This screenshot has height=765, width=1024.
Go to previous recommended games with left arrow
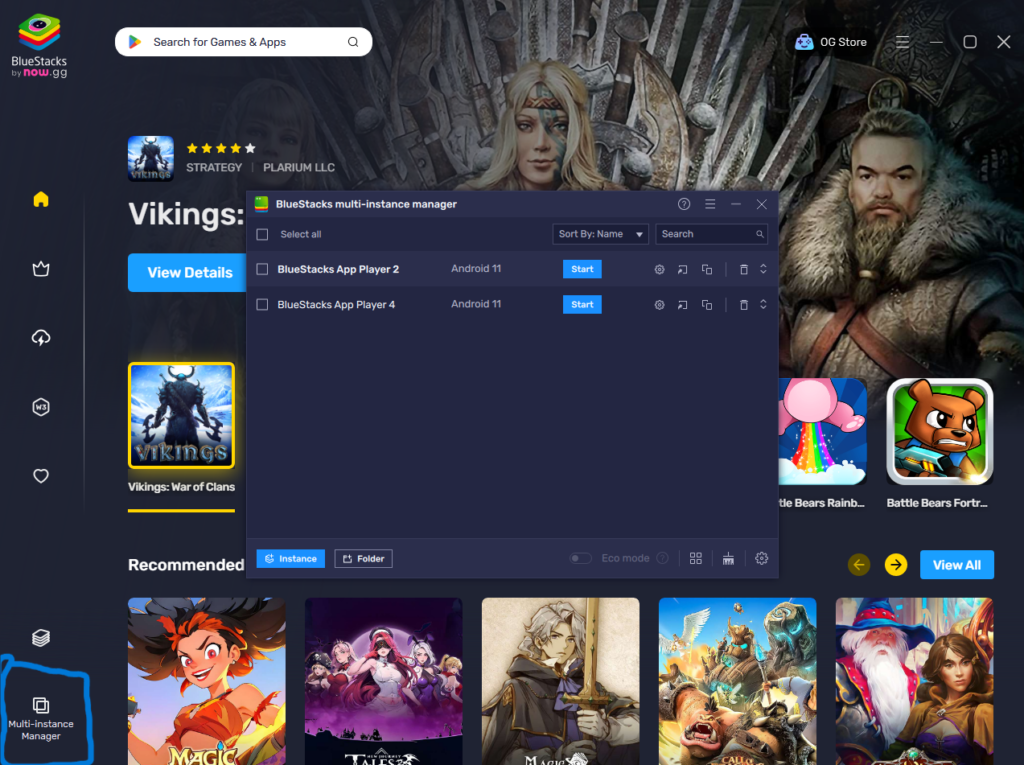859,564
